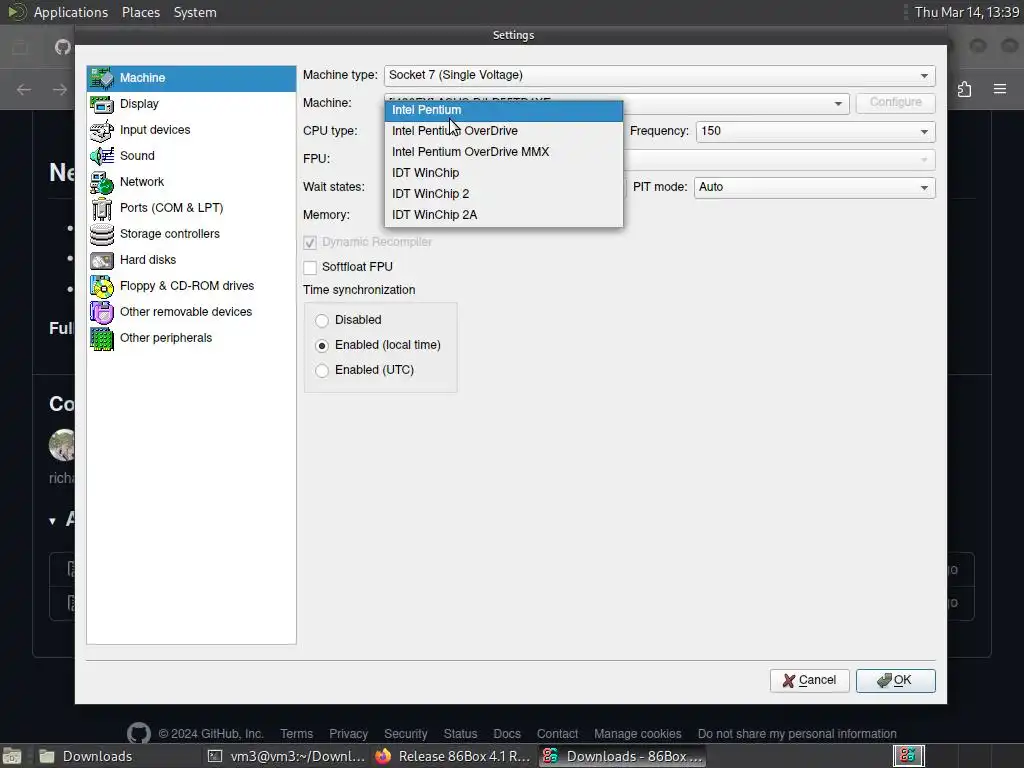Choose IDT WinChip 2A from the list

(x=504, y=215)
